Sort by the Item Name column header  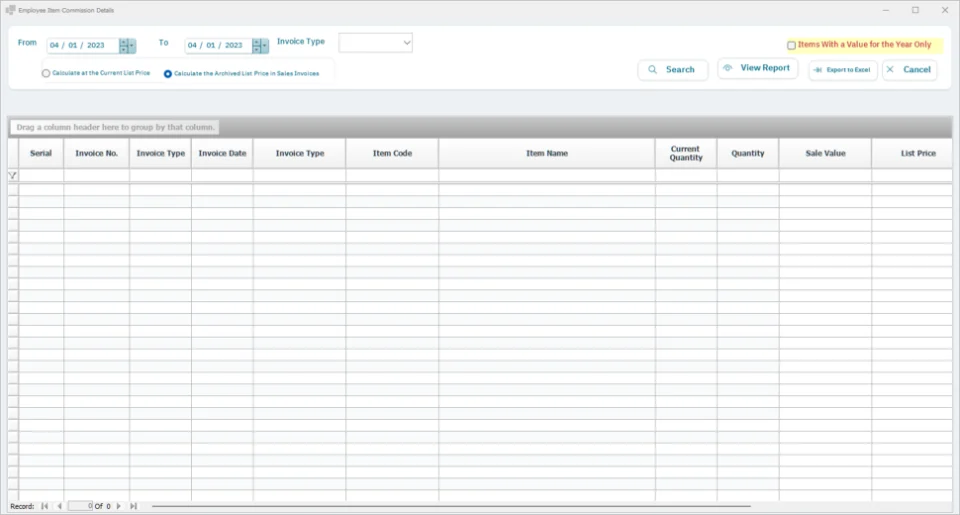coord(547,154)
